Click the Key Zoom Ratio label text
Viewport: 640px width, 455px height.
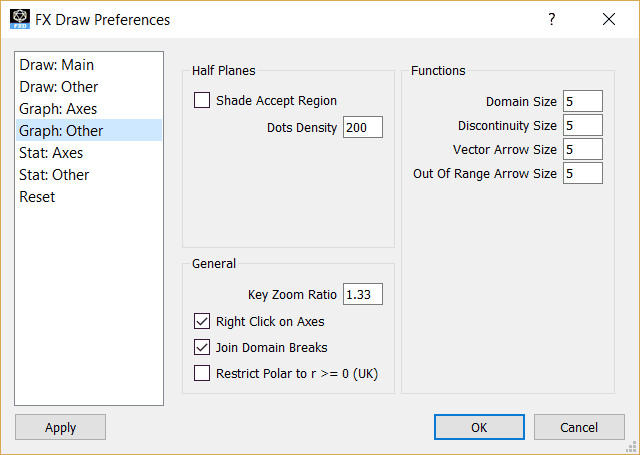tap(292, 295)
